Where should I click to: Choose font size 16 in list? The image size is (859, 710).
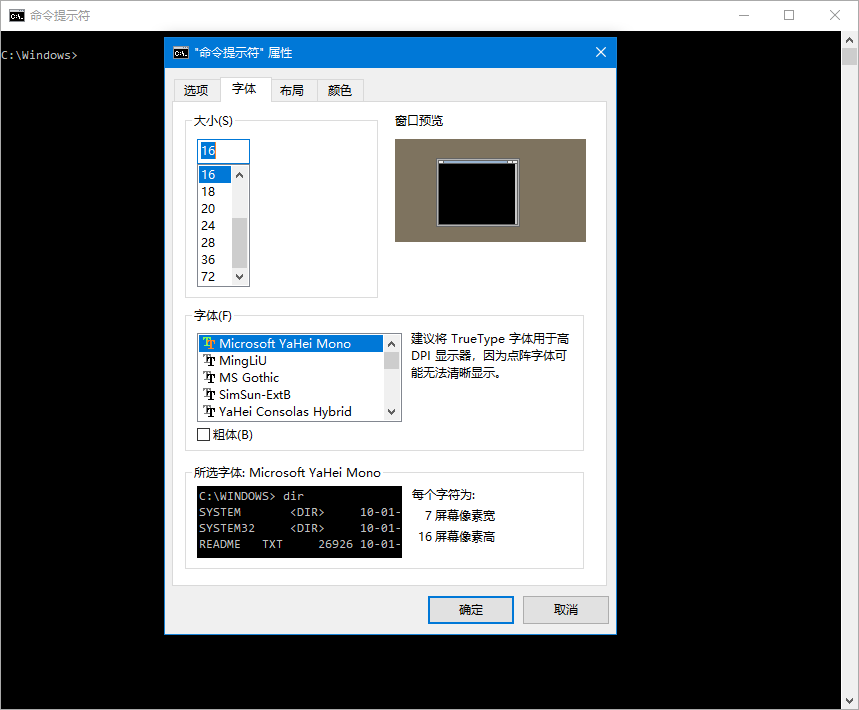[214, 175]
